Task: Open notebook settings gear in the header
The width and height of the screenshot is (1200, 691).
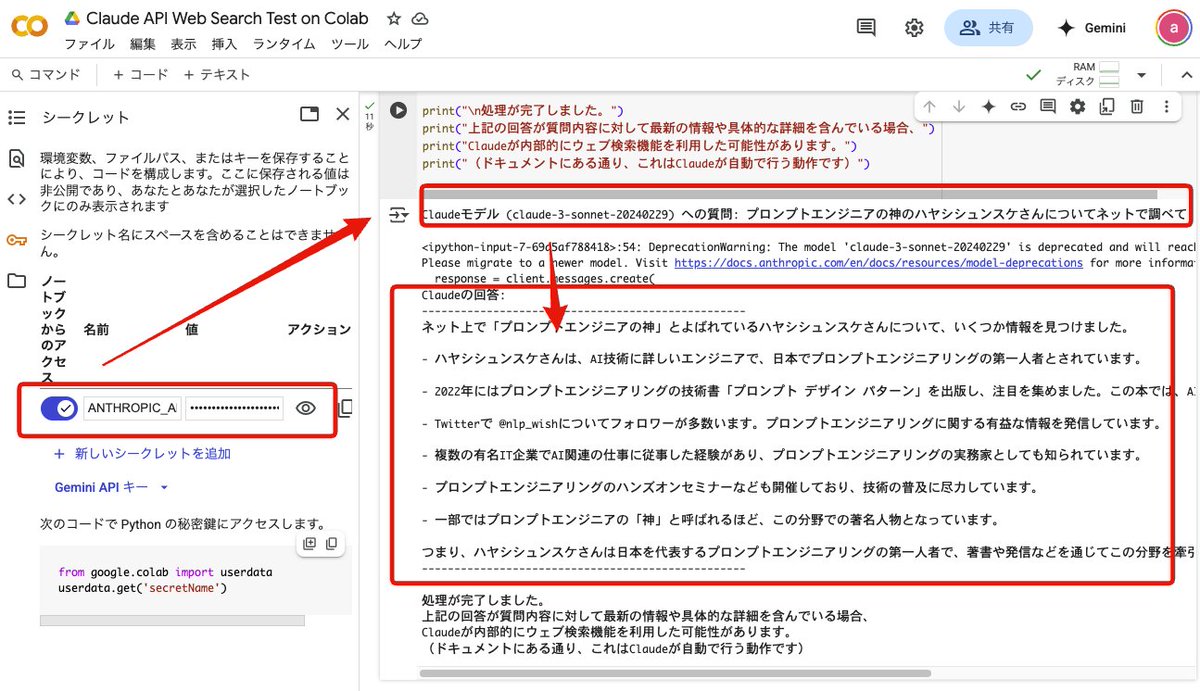Action: point(914,28)
